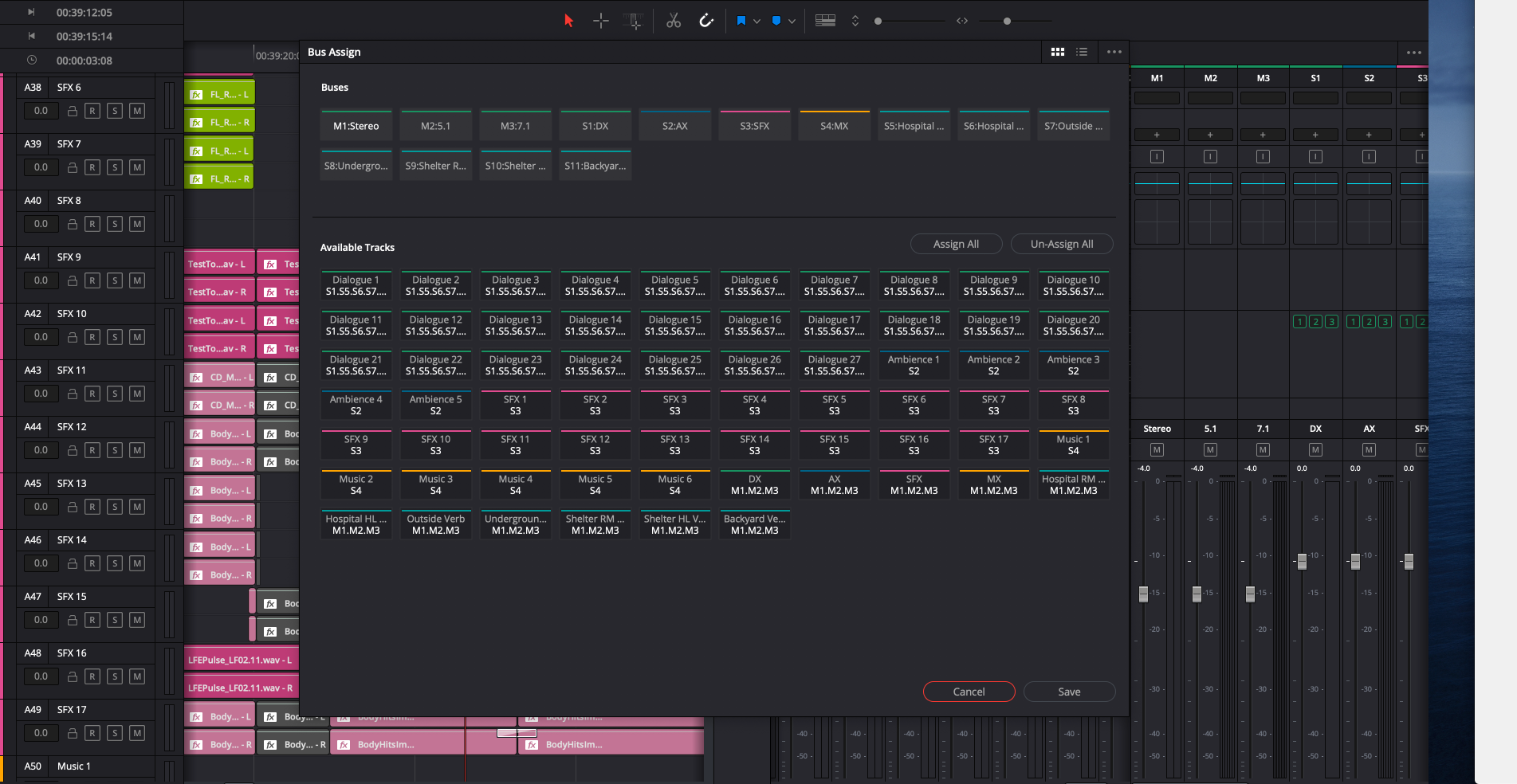Click the vertical track zoom slider
1517x784 pixels.
(909, 21)
